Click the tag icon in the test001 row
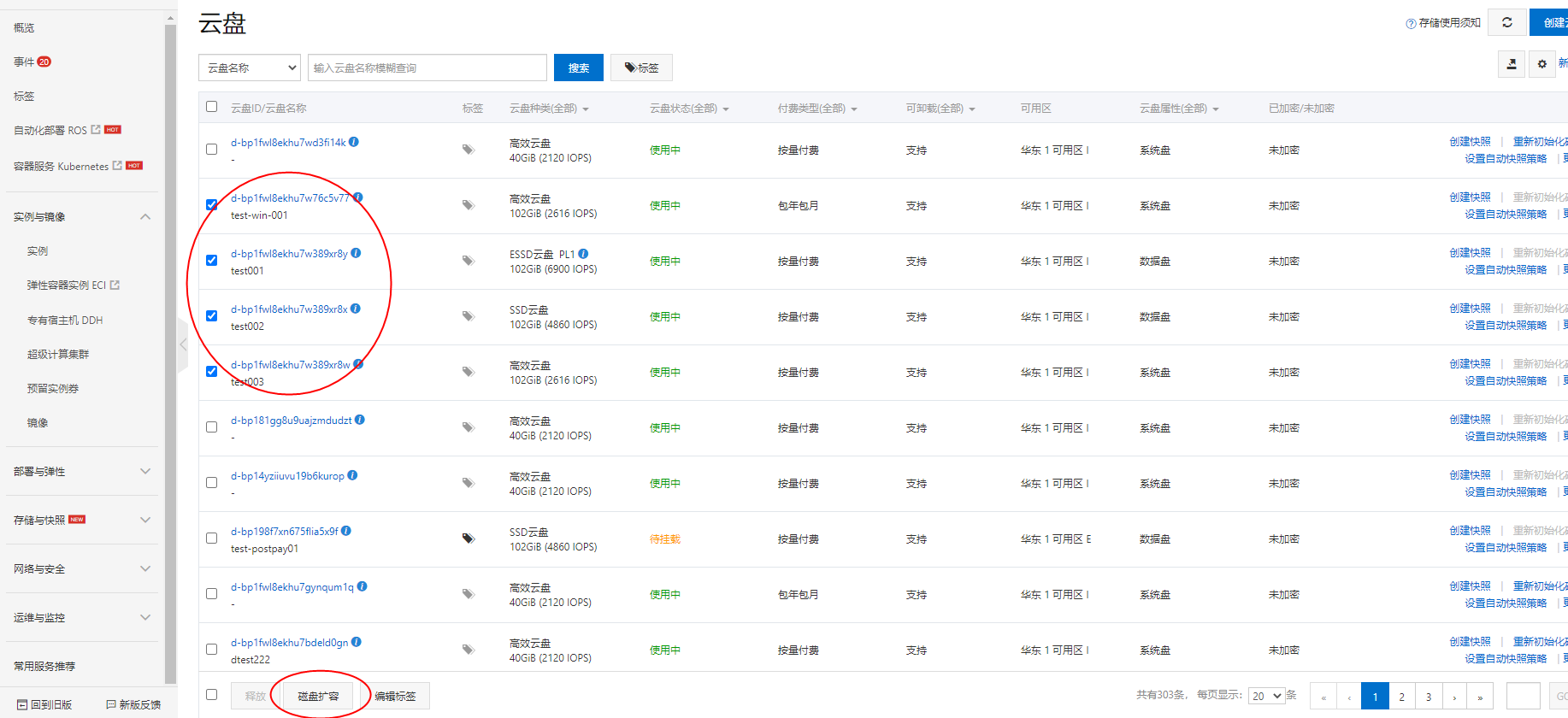The height and width of the screenshot is (718, 1568). click(469, 261)
